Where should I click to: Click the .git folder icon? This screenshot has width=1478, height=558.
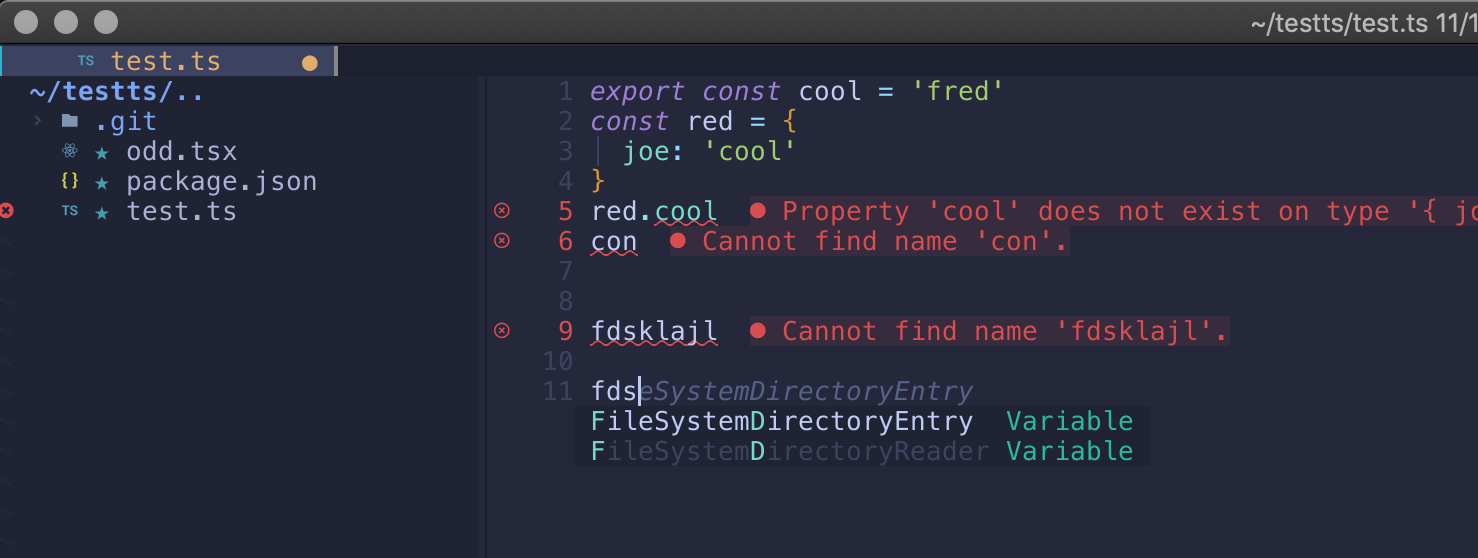(69, 121)
